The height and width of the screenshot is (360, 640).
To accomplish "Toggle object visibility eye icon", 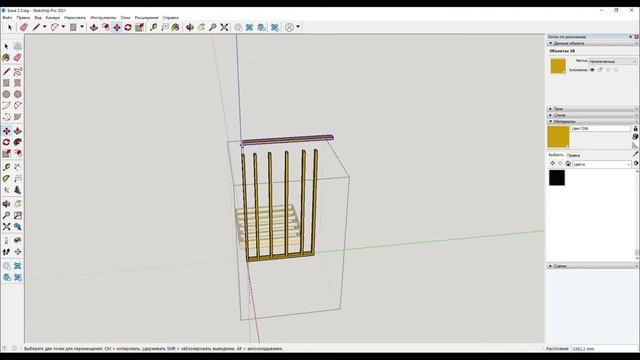I will pyautogui.click(x=592, y=70).
